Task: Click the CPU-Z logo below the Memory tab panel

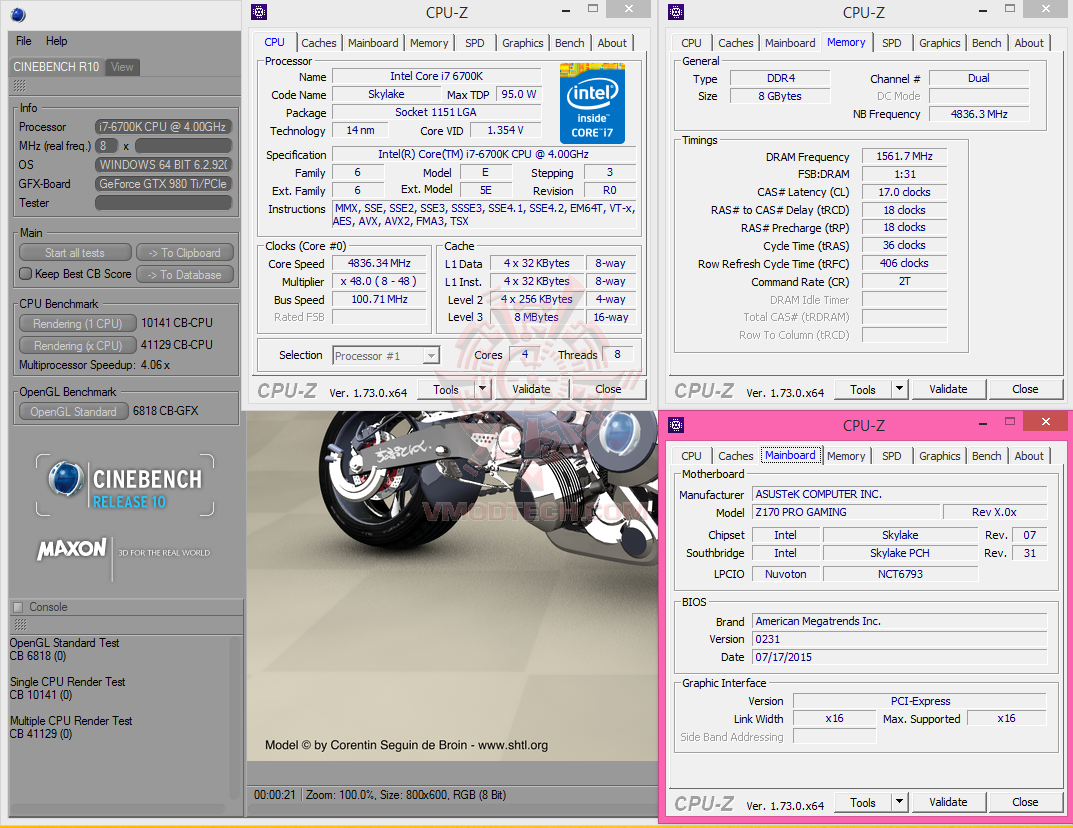Action: coord(703,389)
